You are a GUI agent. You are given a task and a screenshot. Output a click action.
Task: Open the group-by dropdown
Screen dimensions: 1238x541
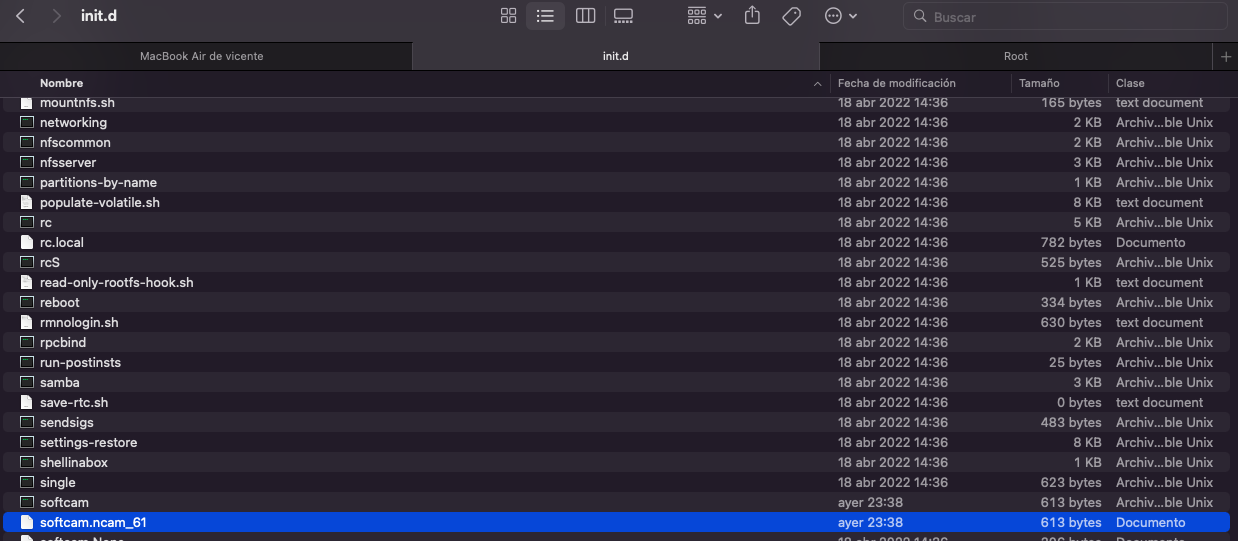[x=704, y=16]
